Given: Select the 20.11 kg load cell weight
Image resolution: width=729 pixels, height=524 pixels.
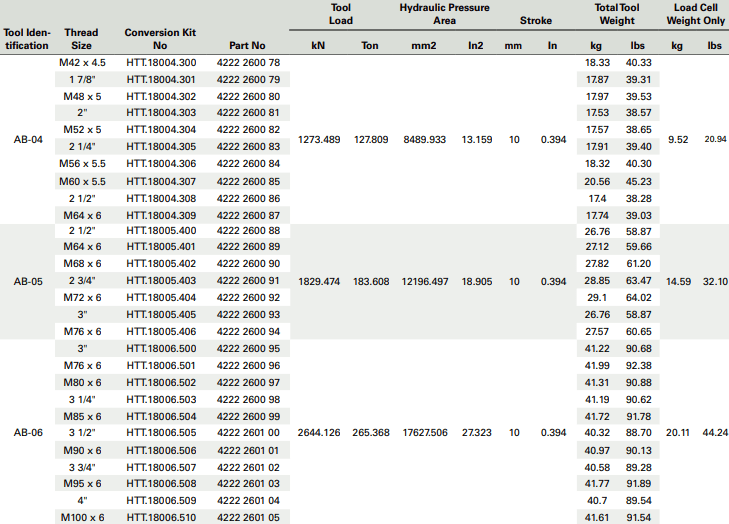Looking at the screenshot, I should 677,433.
